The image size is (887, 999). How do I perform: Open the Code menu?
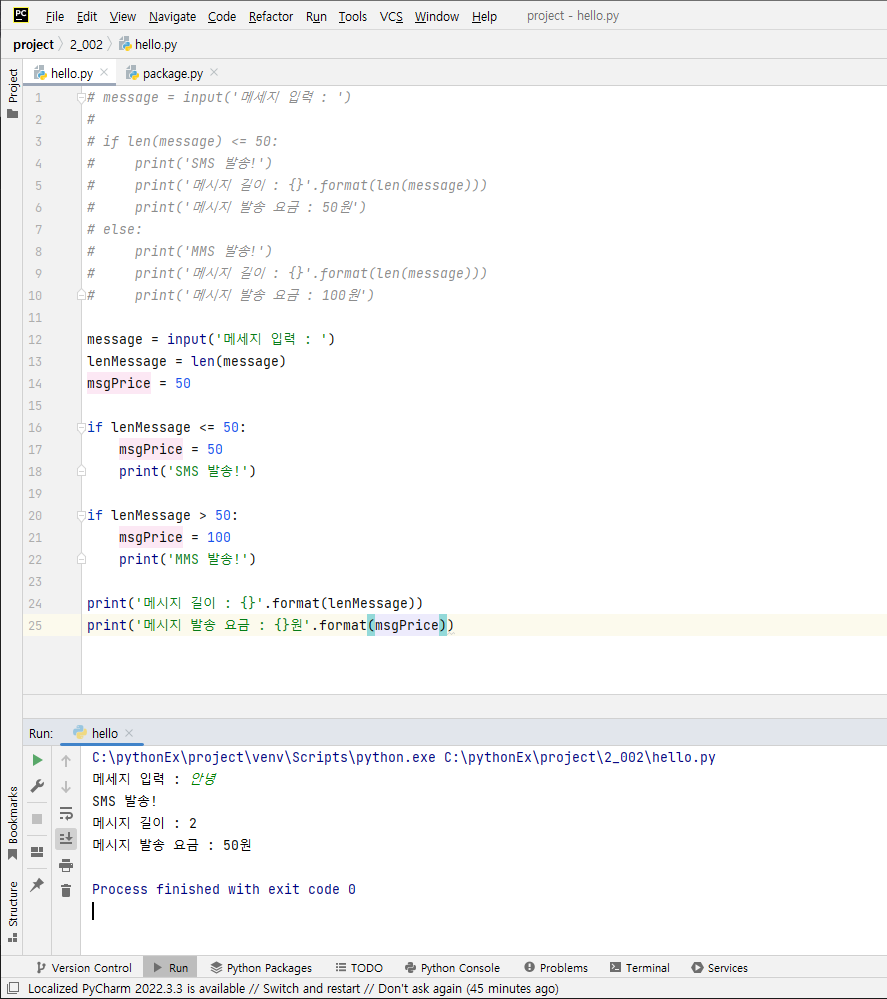click(x=222, y=17)
